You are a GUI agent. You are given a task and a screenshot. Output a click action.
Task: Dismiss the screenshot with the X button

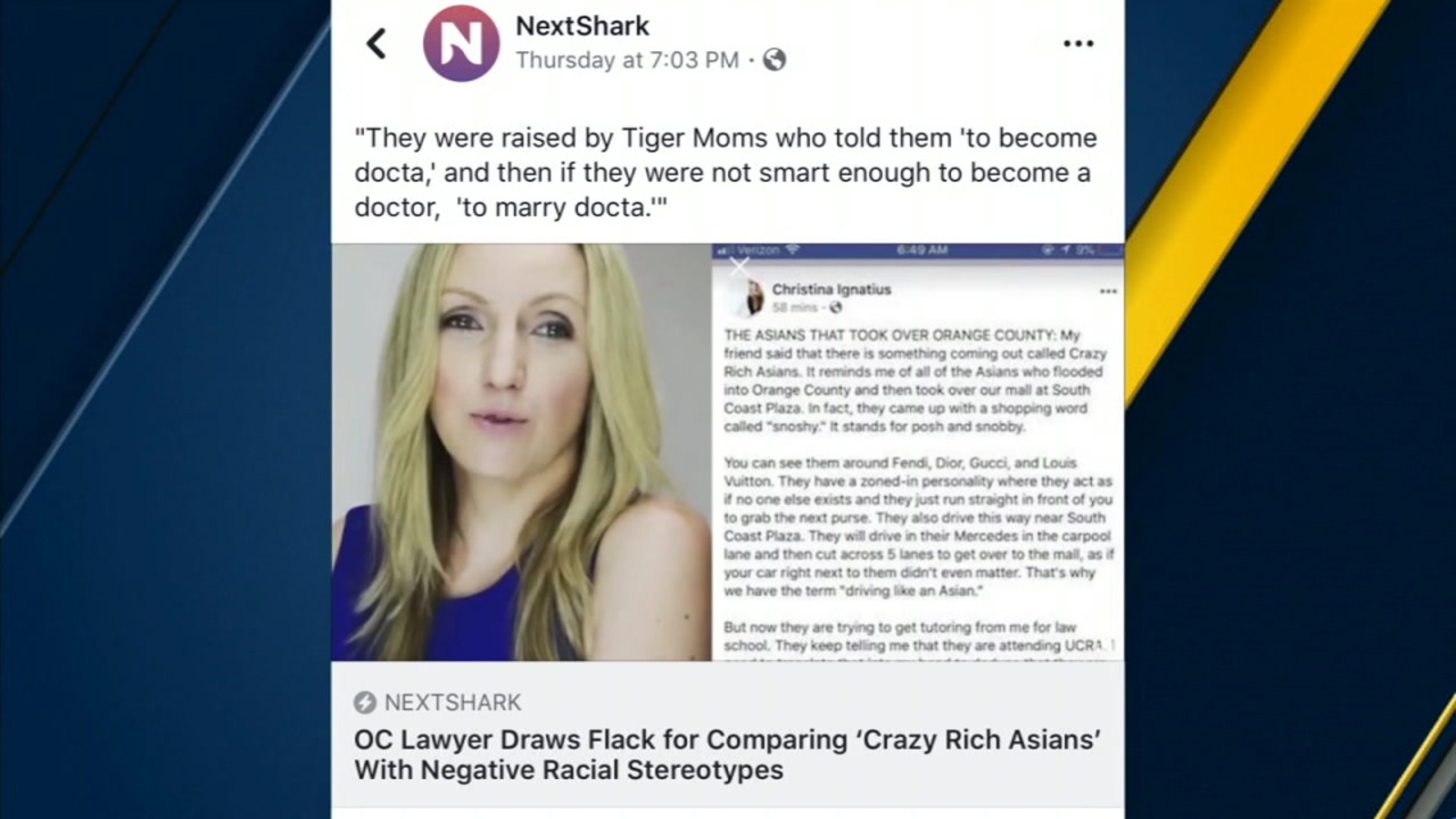click(x=739, y=266)
